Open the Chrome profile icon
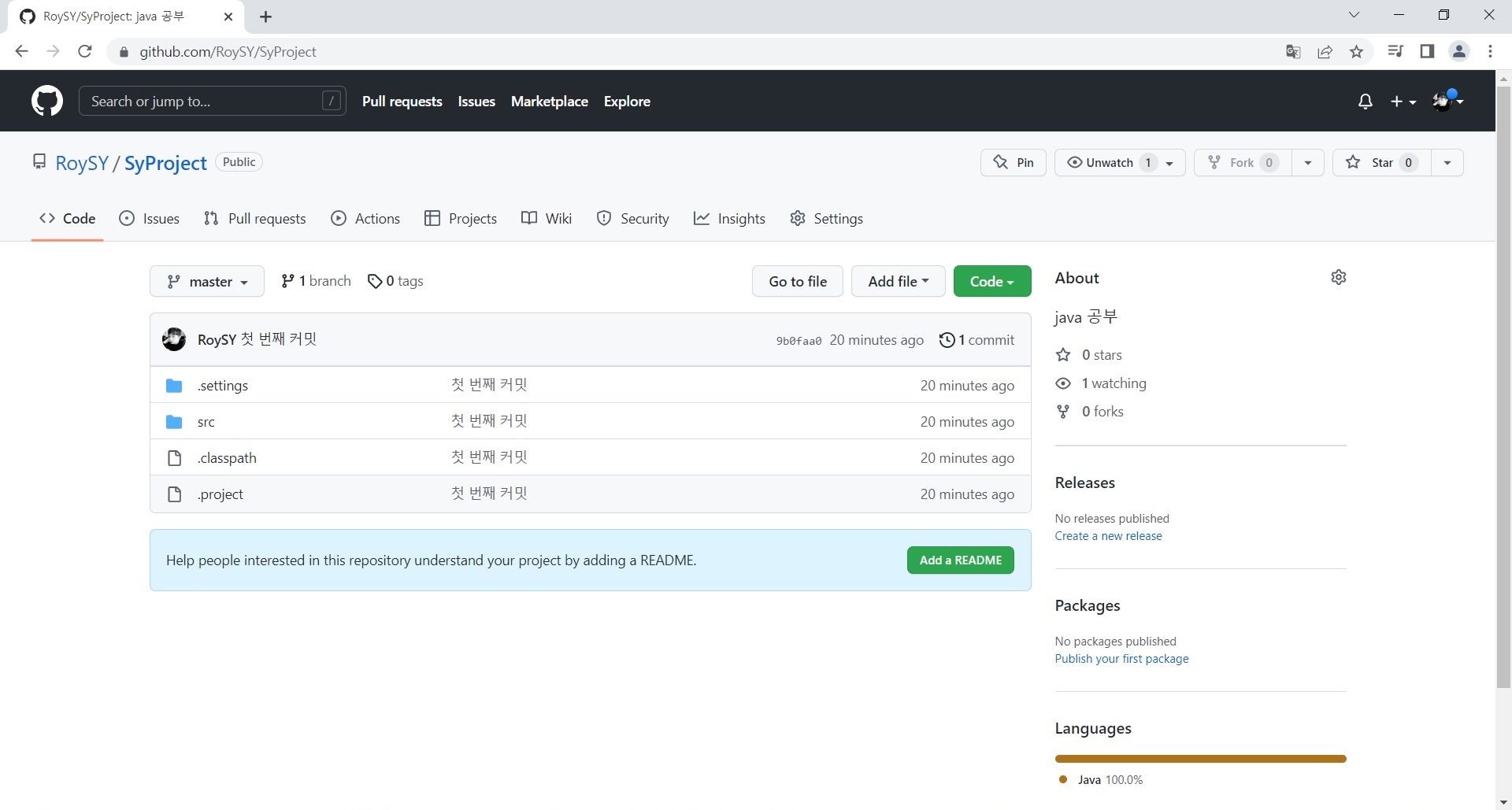Screen dimensions: 1512x810 point(1459,52)
